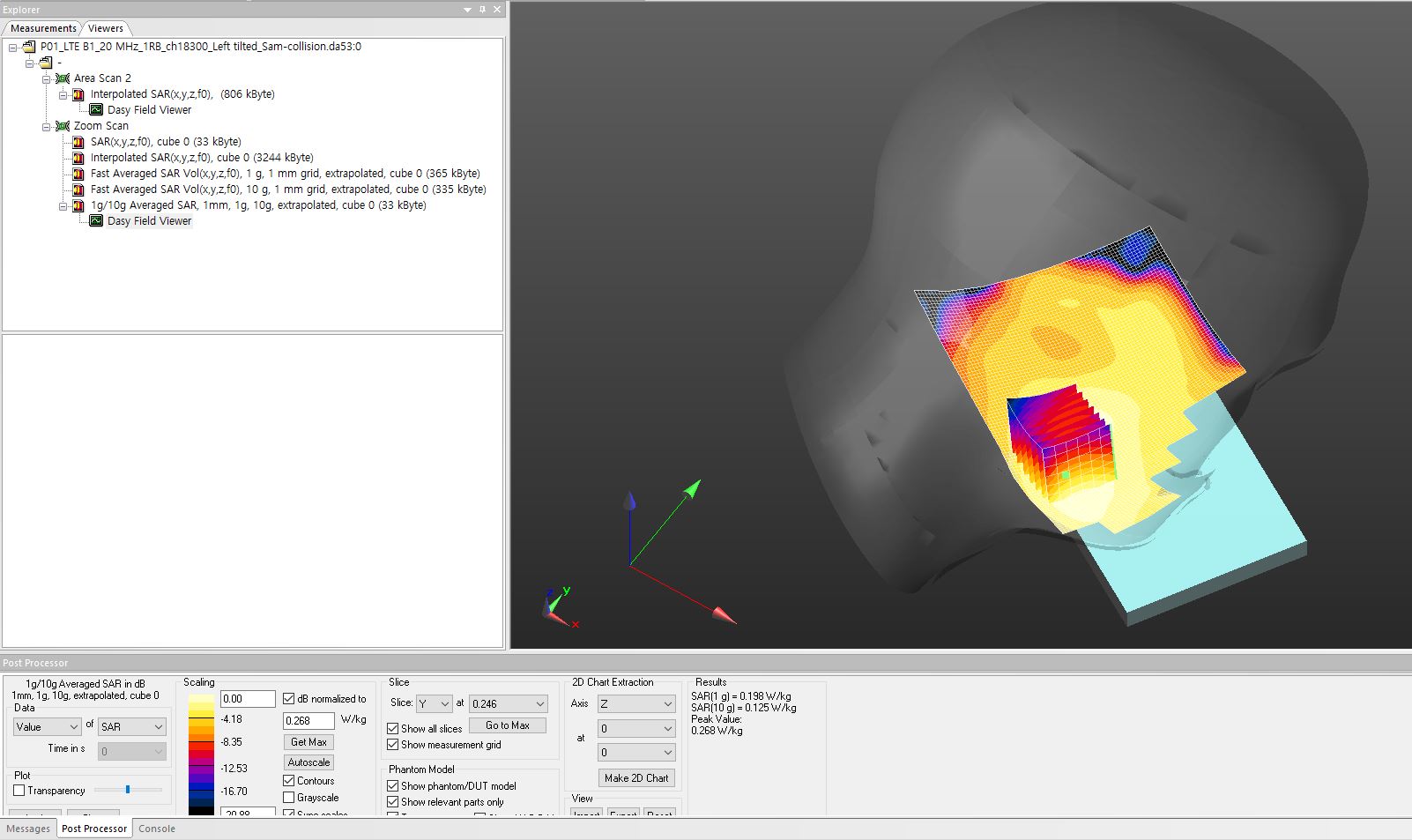The image size is (1412, 840).
Task: Click the Make 2D Chart button
Action: [636, 778]
